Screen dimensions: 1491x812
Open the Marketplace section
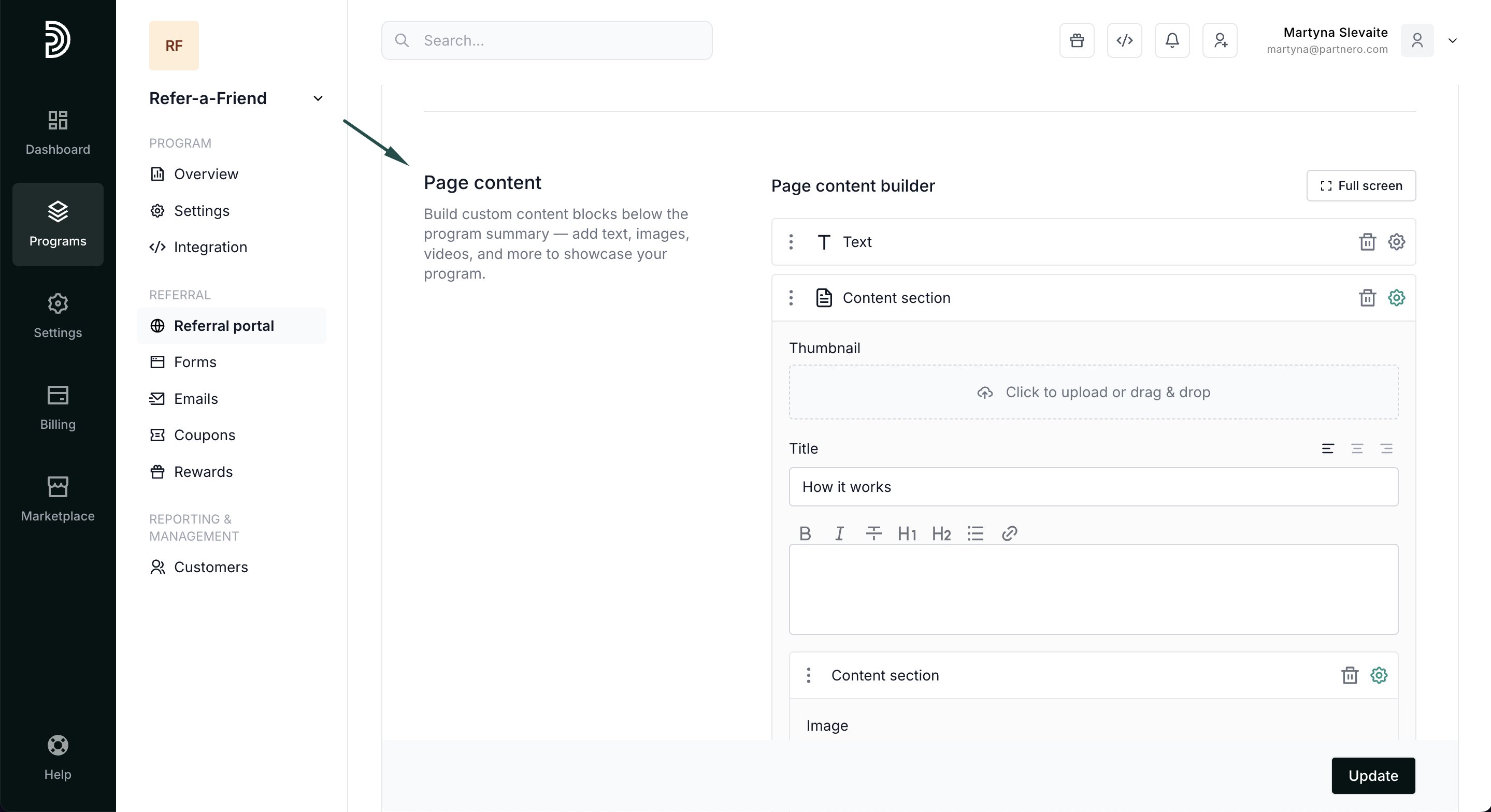click(x=58, y=498)
